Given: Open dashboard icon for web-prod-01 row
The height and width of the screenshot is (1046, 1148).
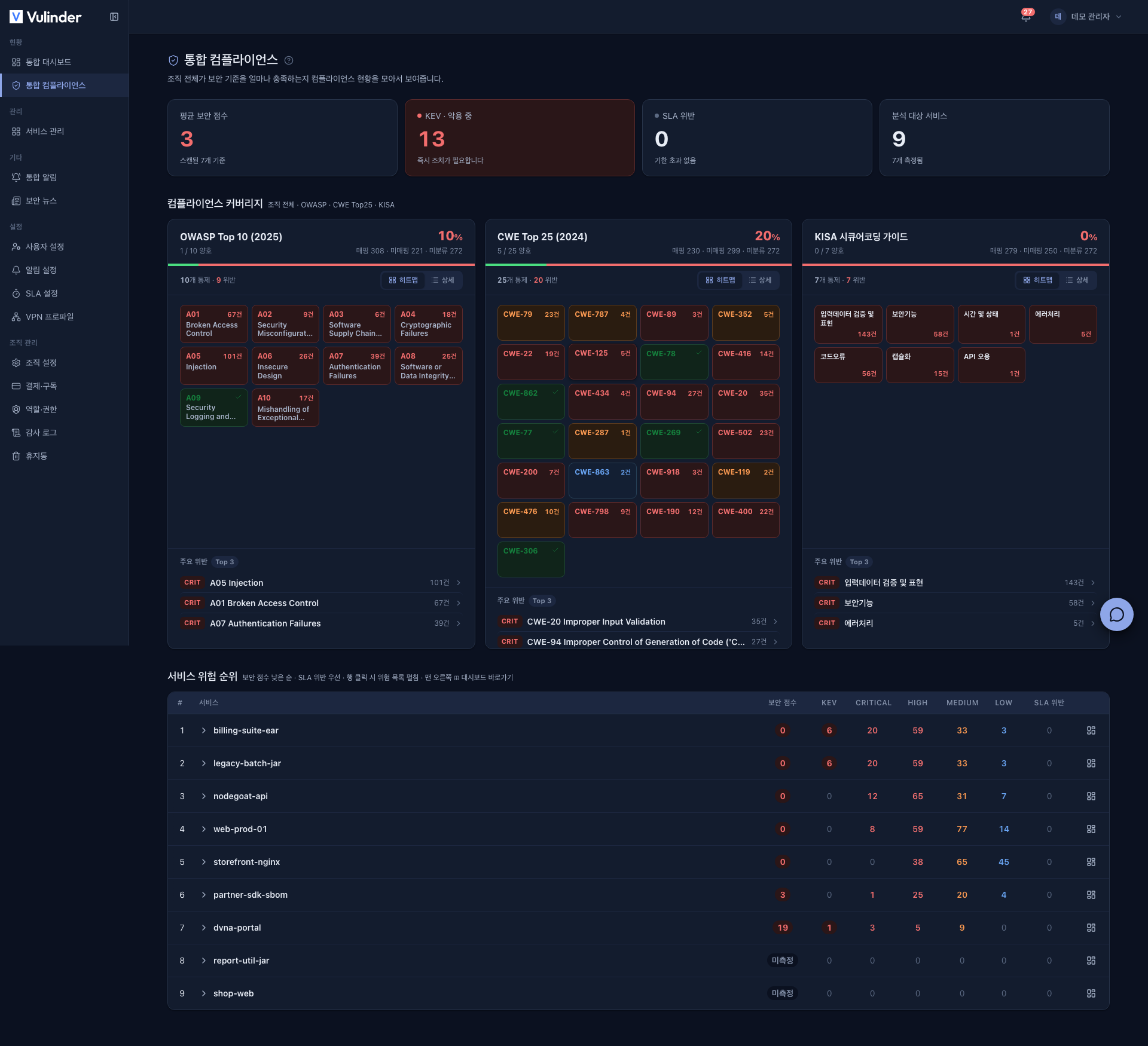Looking at the screenshot, I should [x=1091, y=829].
